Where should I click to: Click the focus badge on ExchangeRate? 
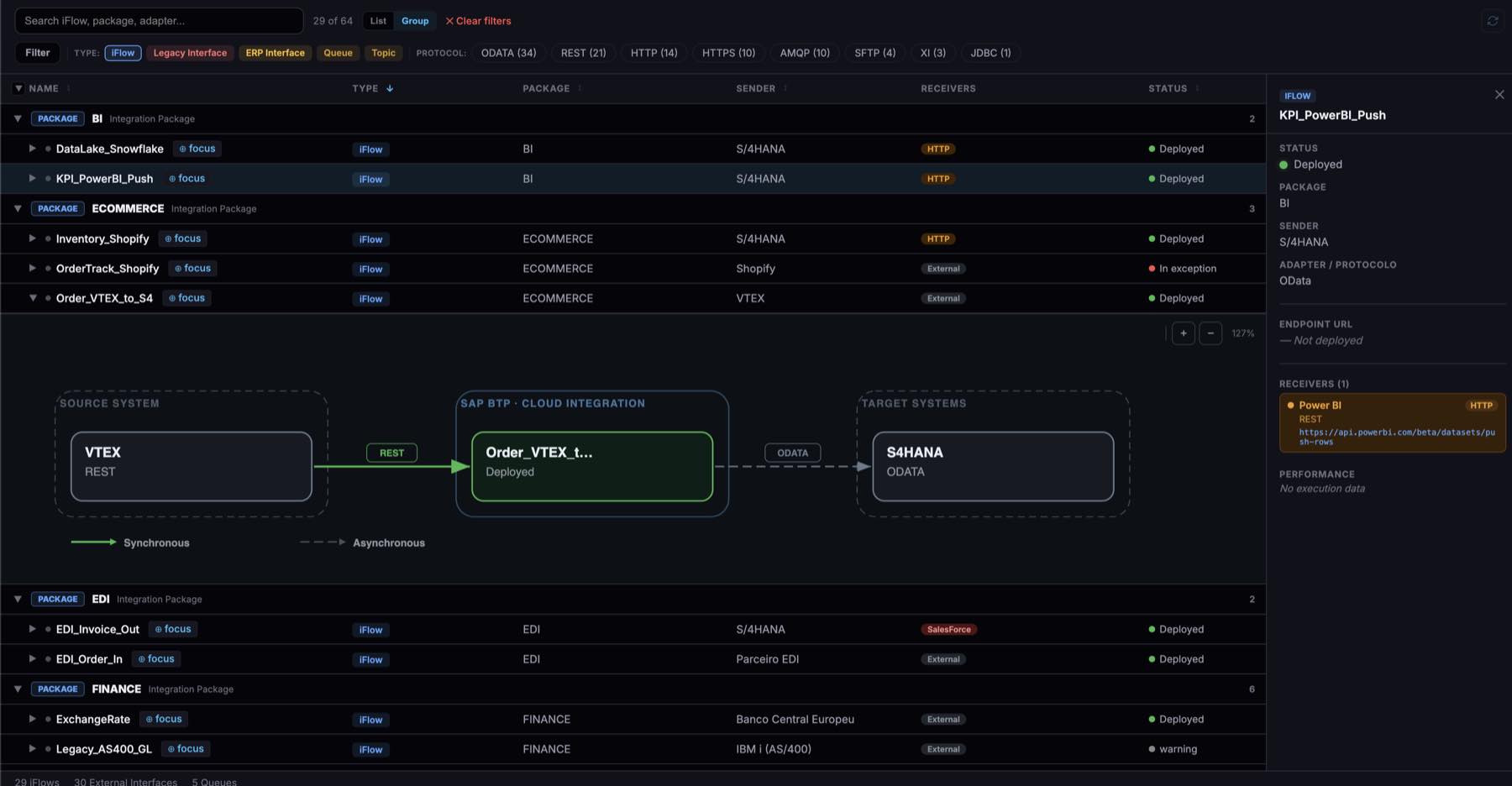pos(164,719)
